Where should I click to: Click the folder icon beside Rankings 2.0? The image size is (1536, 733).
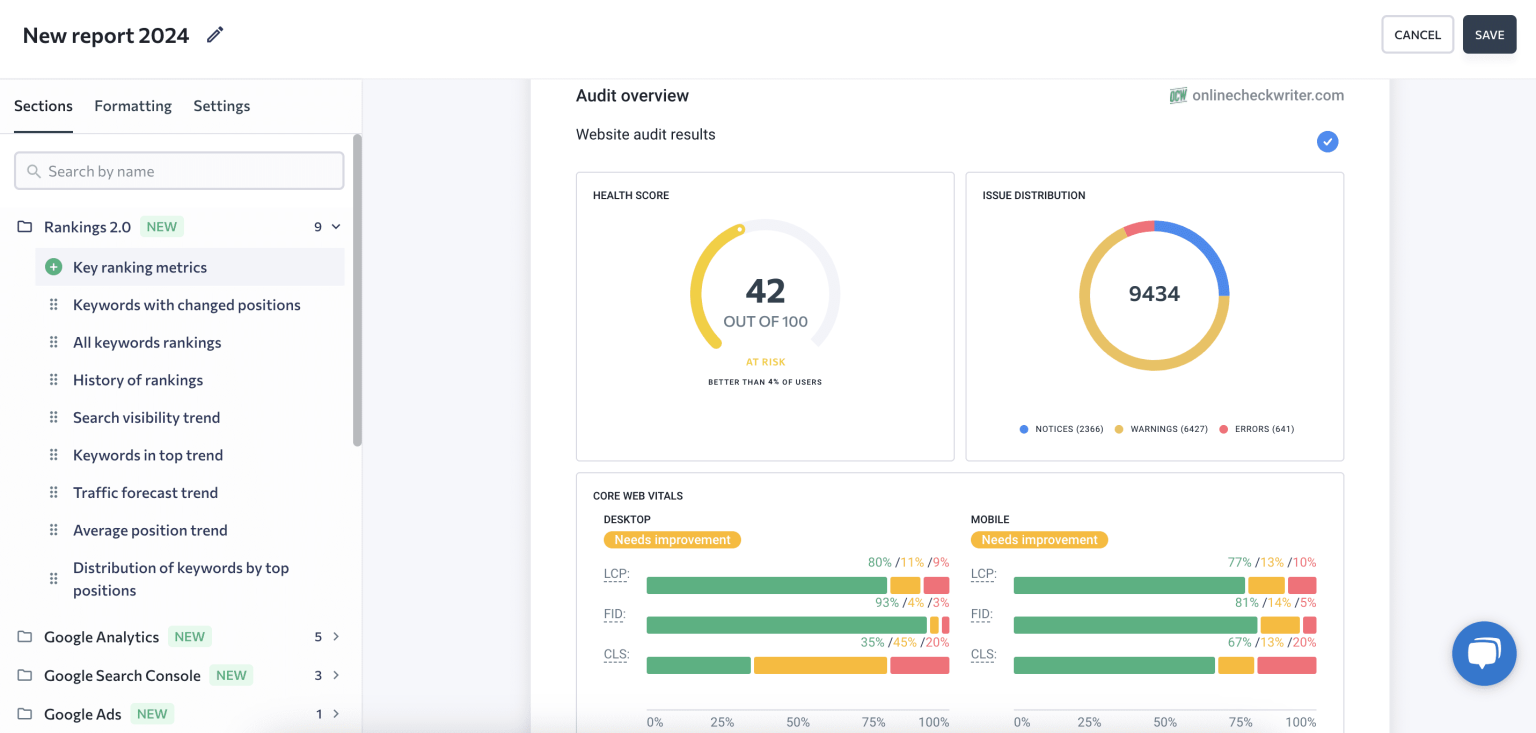(x=24, y=226)
